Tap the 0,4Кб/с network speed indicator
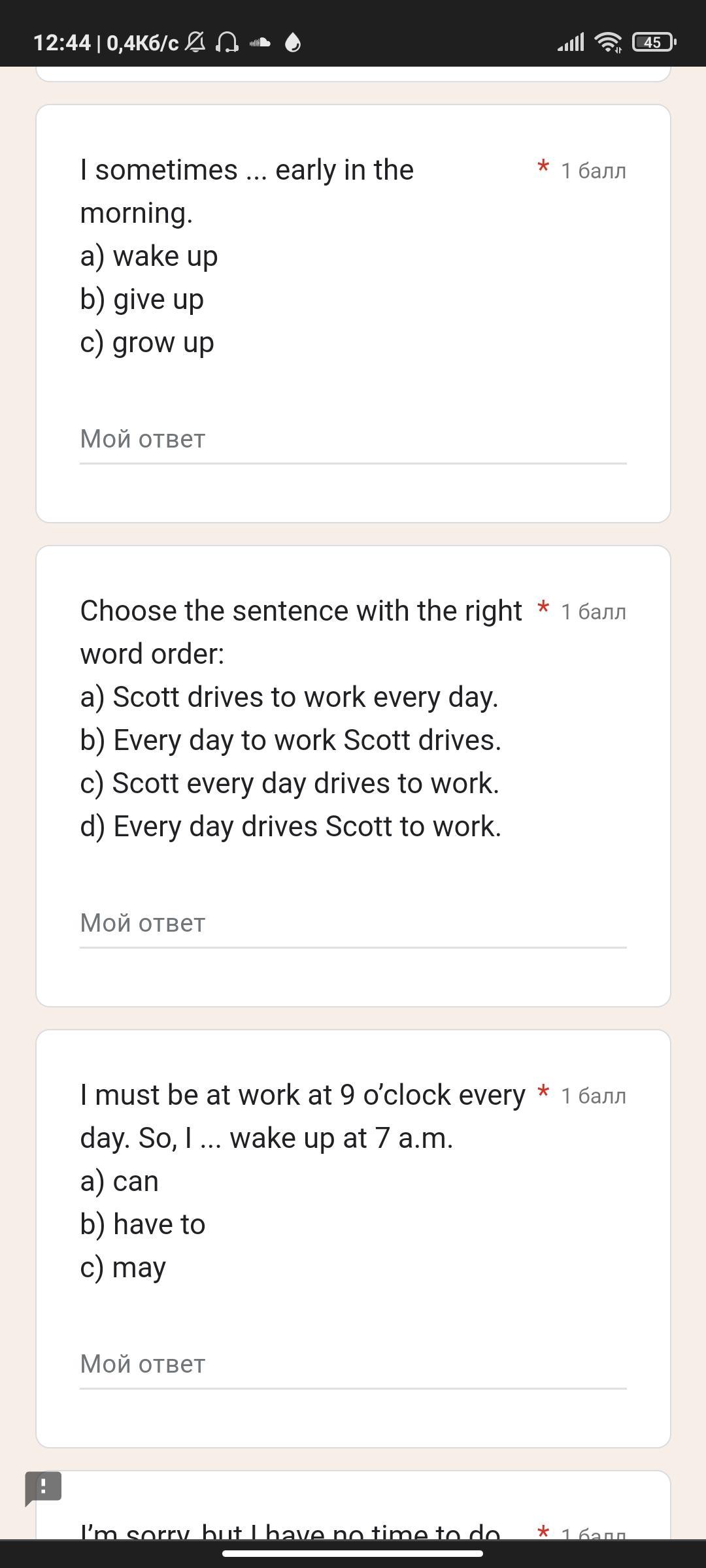 pos(142,43)
